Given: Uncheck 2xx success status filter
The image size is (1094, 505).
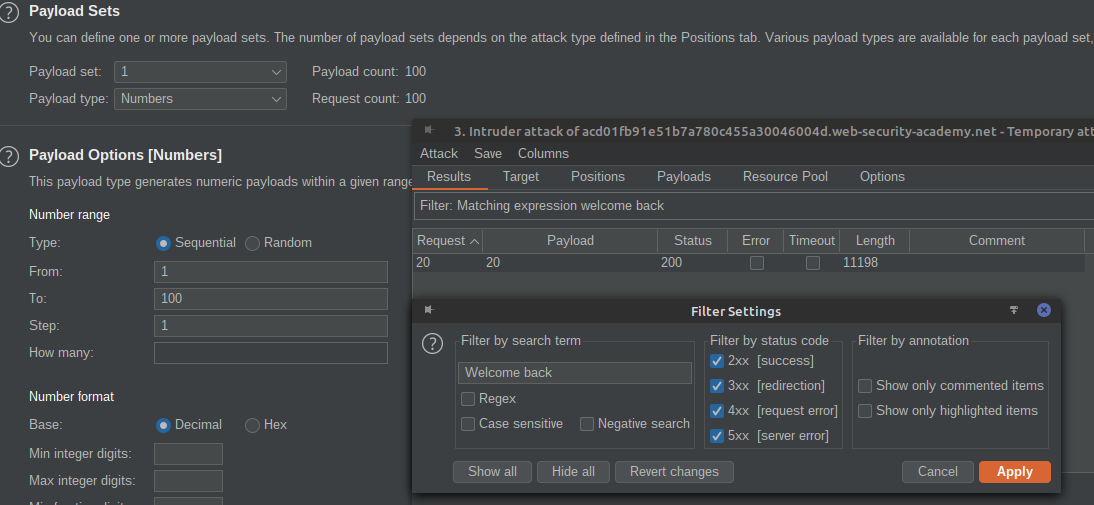Looking at the screenshot, I should (x=717, y=361).
